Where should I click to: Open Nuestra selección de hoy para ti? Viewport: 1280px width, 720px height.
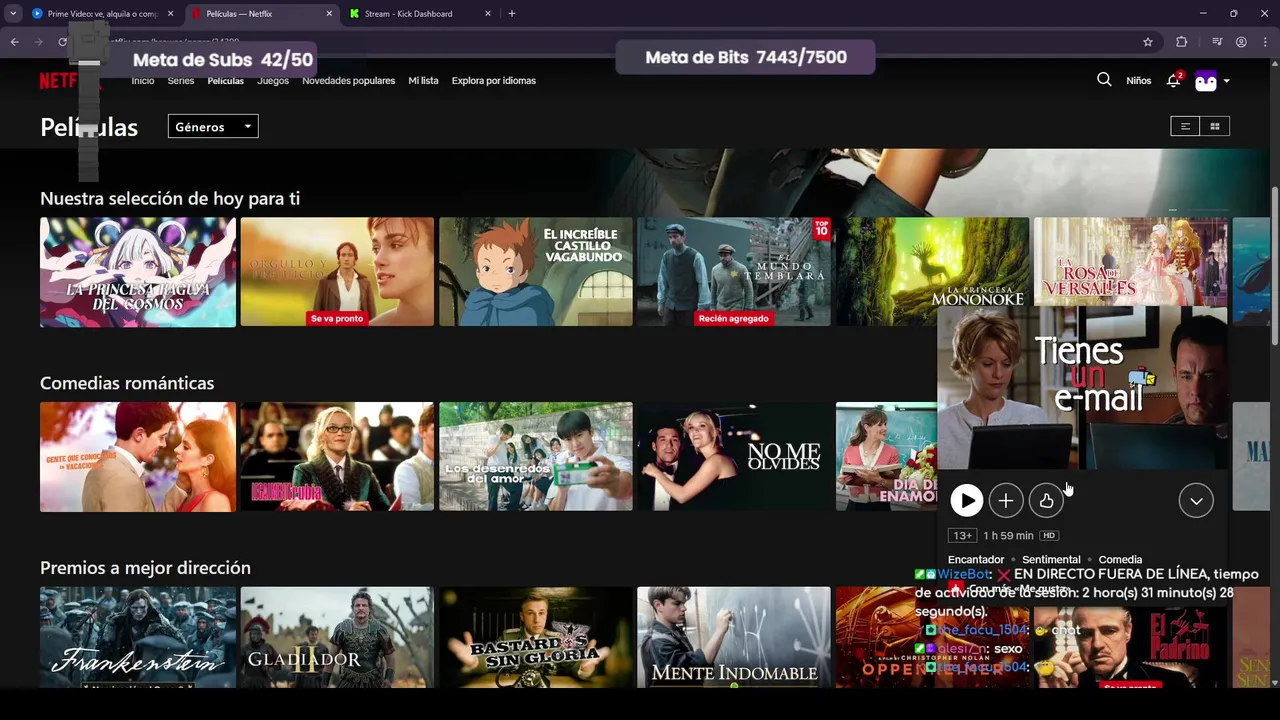170,199
